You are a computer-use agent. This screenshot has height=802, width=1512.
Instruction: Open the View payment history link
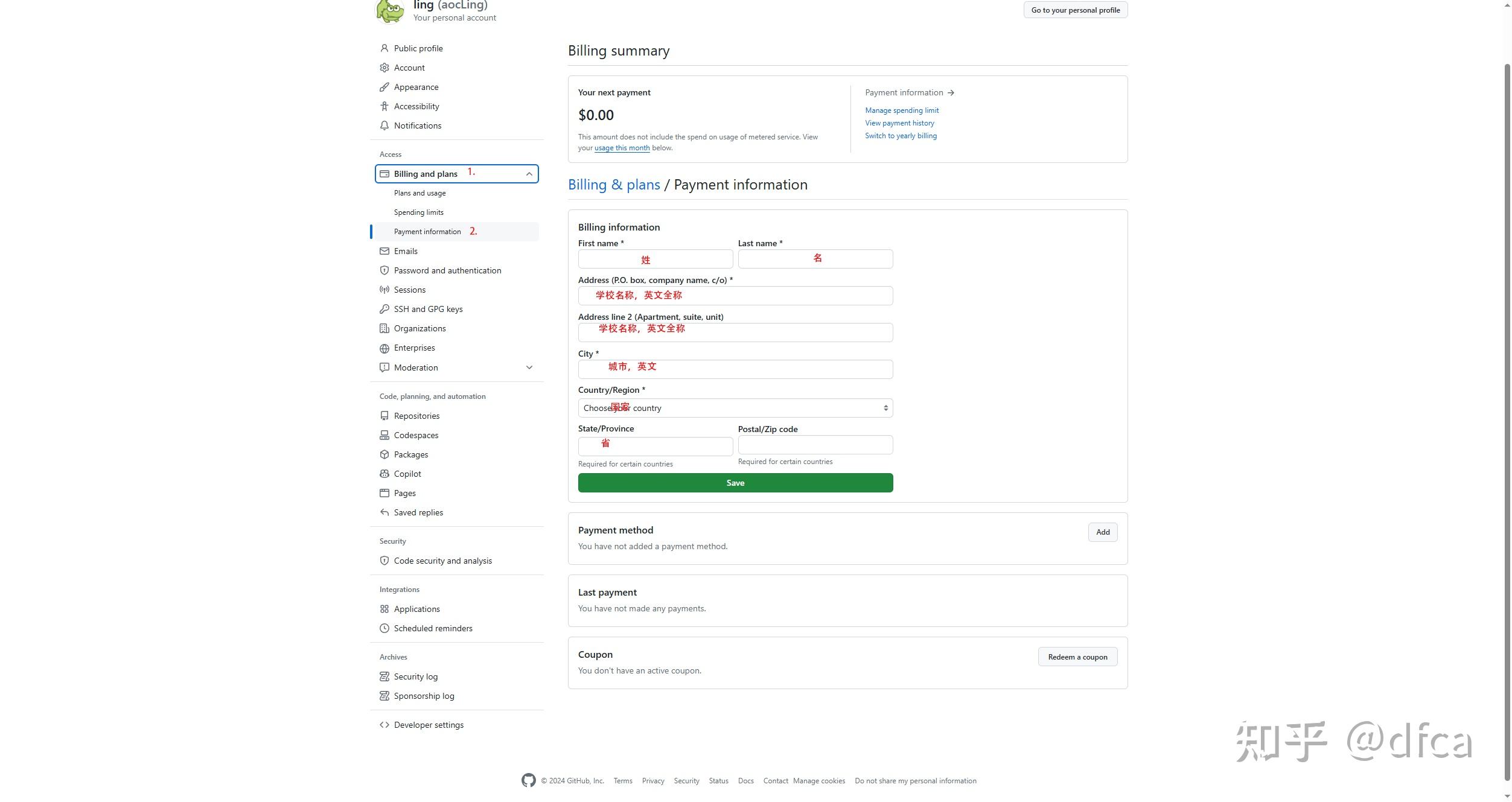click(x=899, y=123)
